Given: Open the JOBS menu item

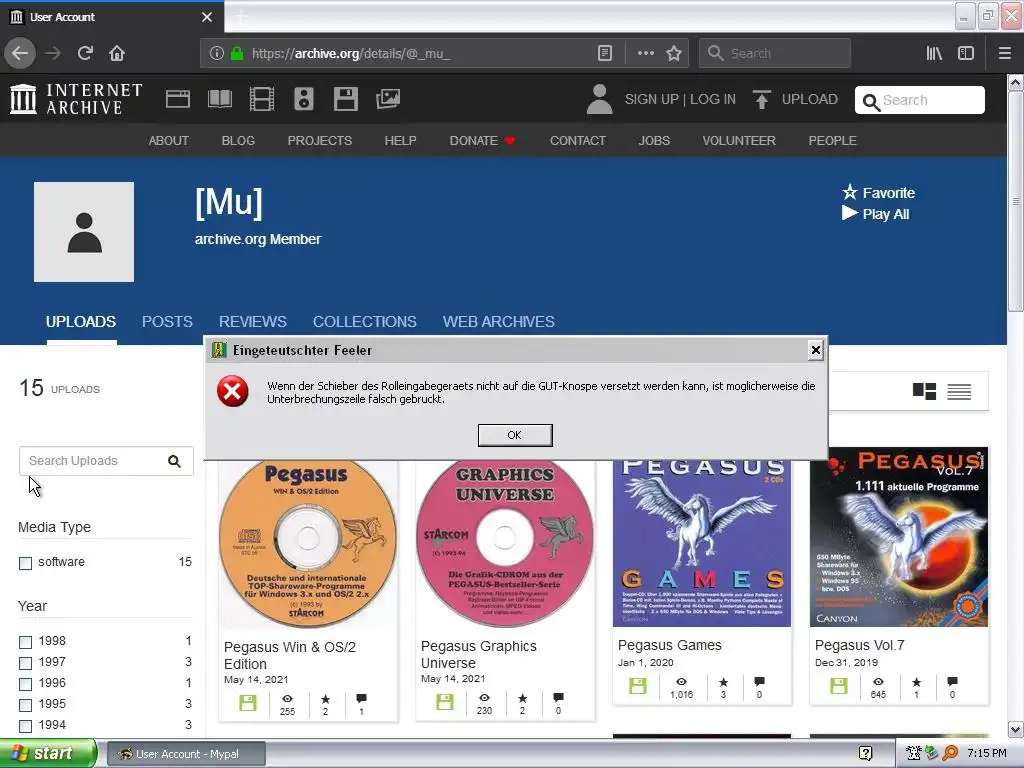Looking at the screenshot, I should (654, 140).
